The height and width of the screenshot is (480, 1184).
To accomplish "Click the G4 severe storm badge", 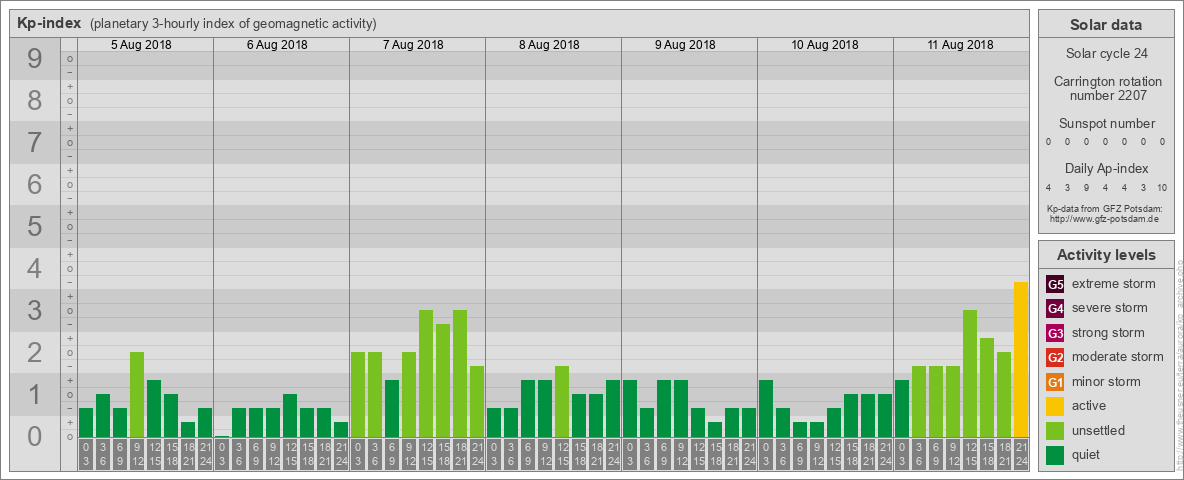I will (1055, 309).
